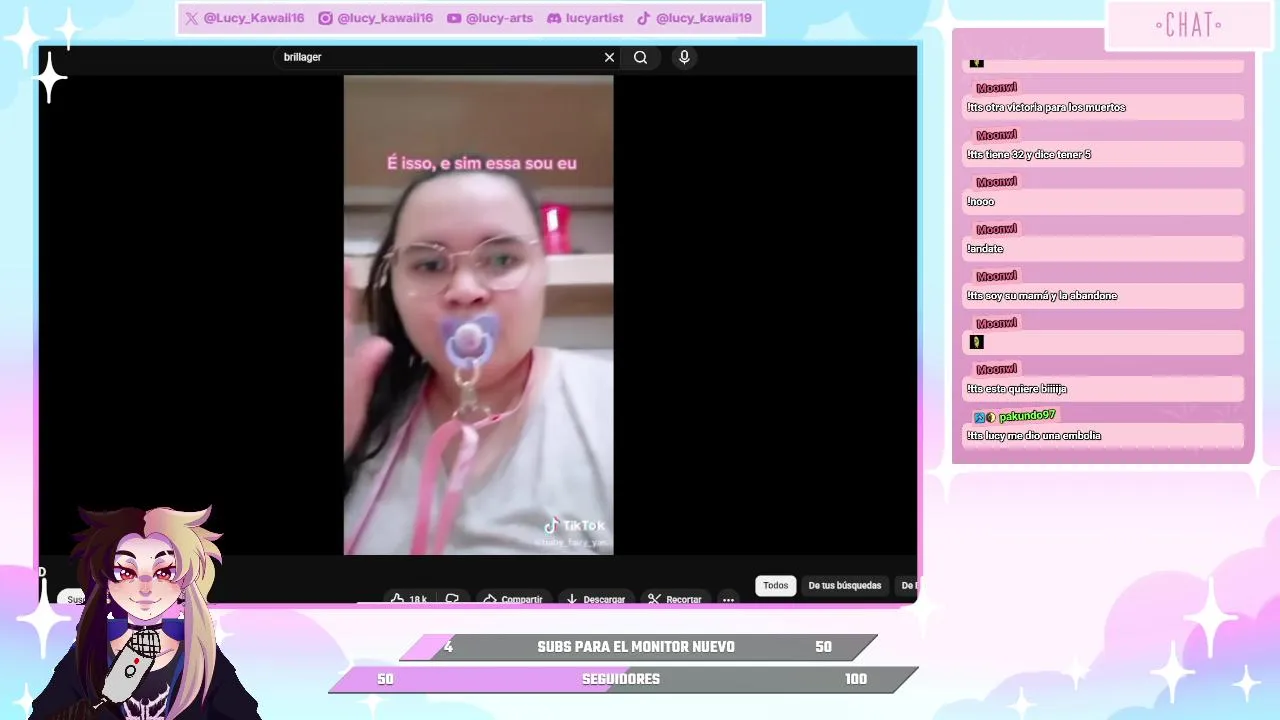Select the 'De tus búsquedas' chip
Viewport: 1280px width, 720px height.
point(844,586)
